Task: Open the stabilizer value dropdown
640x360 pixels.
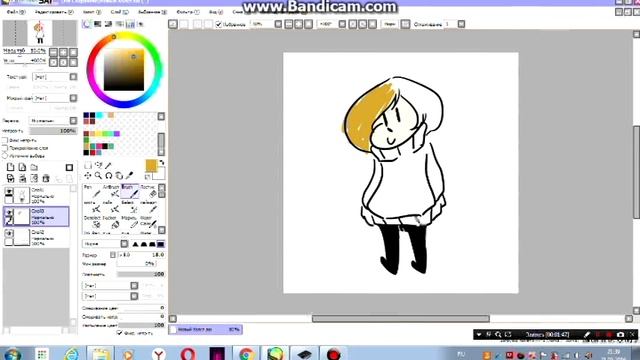Action: pos(461,24)
